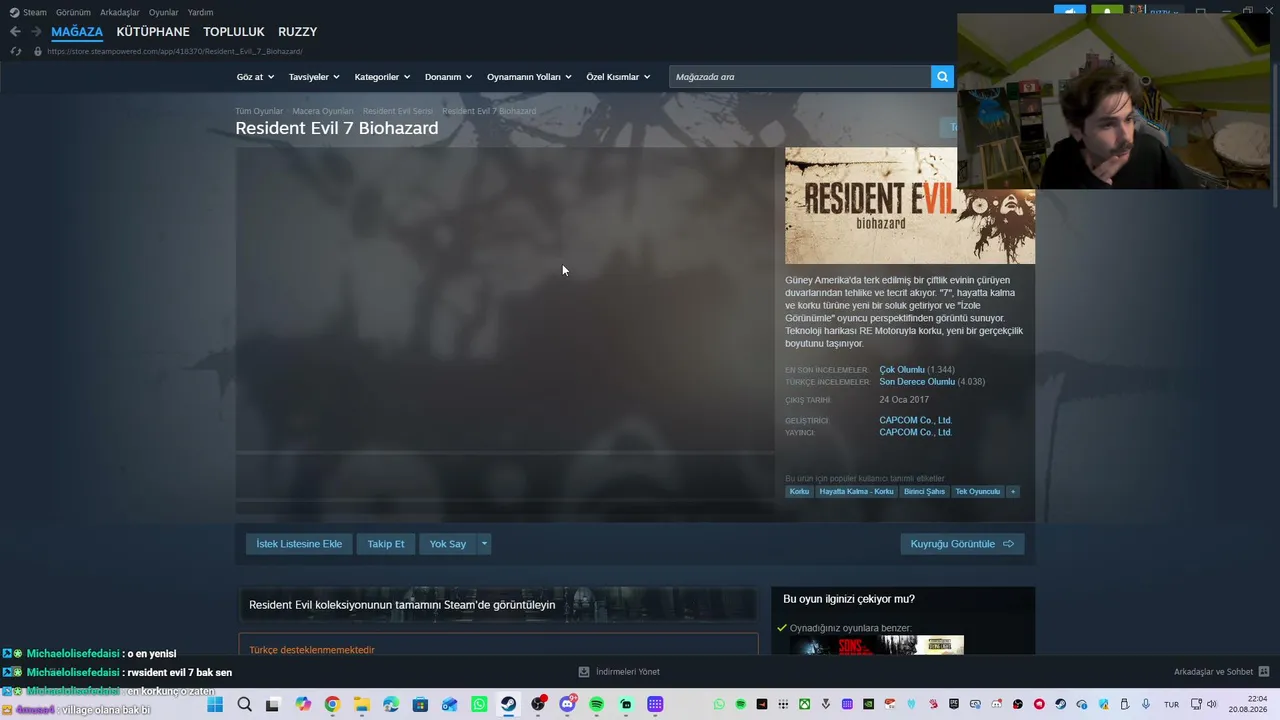Select the Birinci Şahıs tag
This screenshot has height=720, width=1280.
pos(924,492)
